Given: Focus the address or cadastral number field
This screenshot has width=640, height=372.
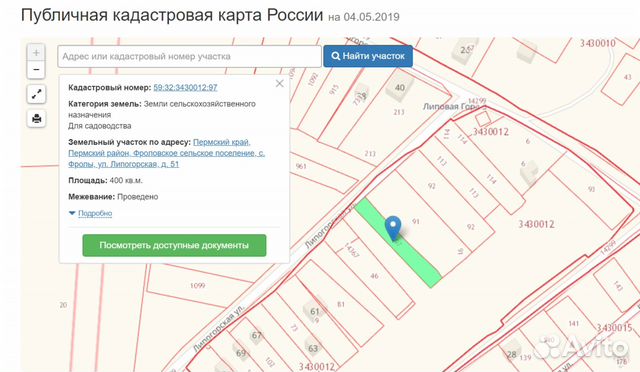Looking at the screenshot, I should 189,56.
